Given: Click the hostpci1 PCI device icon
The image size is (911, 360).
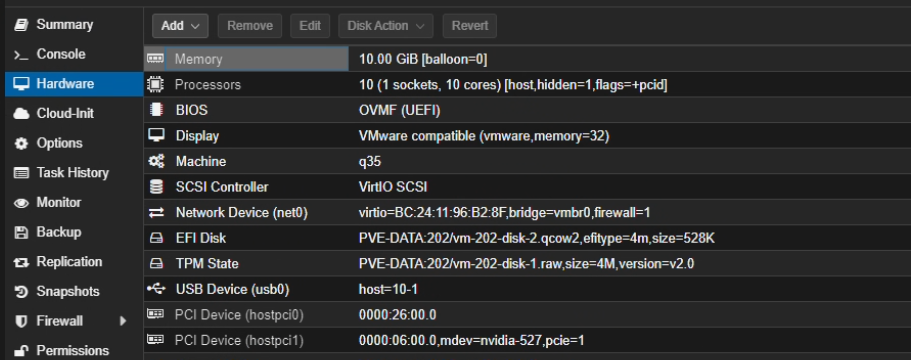Looking at the screenshot, I should [x=155, y=340].
